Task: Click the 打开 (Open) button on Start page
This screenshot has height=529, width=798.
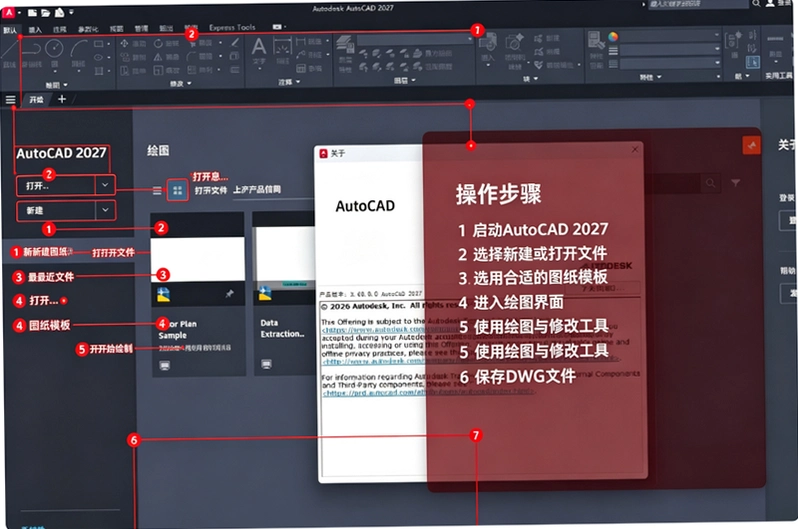Action: 56,186
